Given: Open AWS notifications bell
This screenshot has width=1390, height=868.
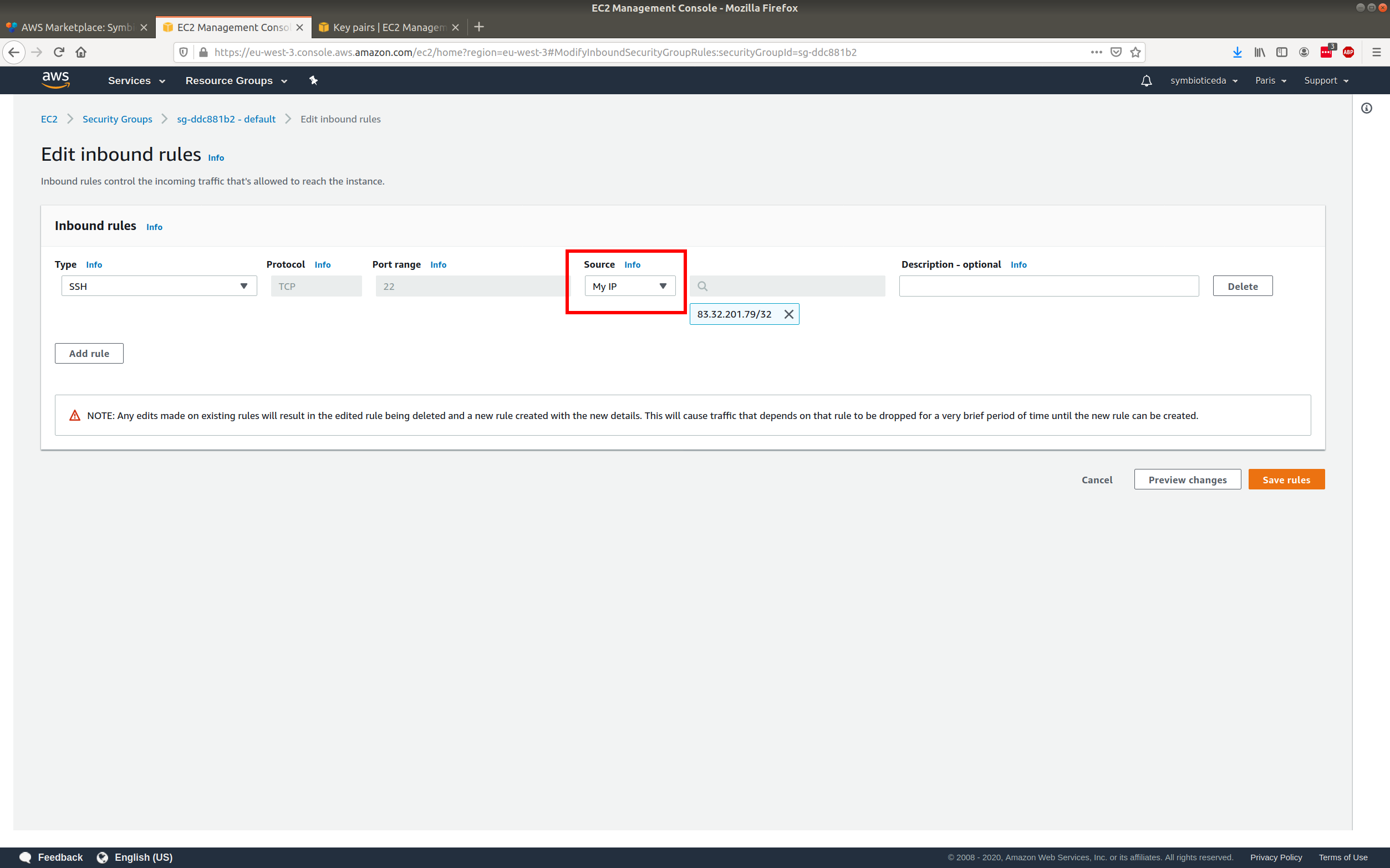Looking at the screenshot, I should [1146, 81].
